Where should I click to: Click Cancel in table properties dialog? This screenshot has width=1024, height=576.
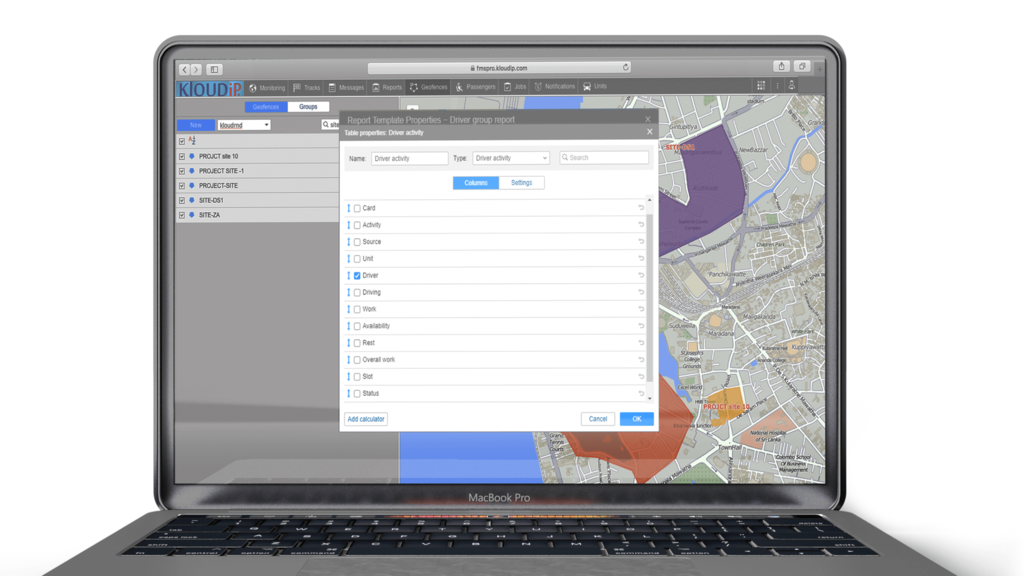[598, 419]
